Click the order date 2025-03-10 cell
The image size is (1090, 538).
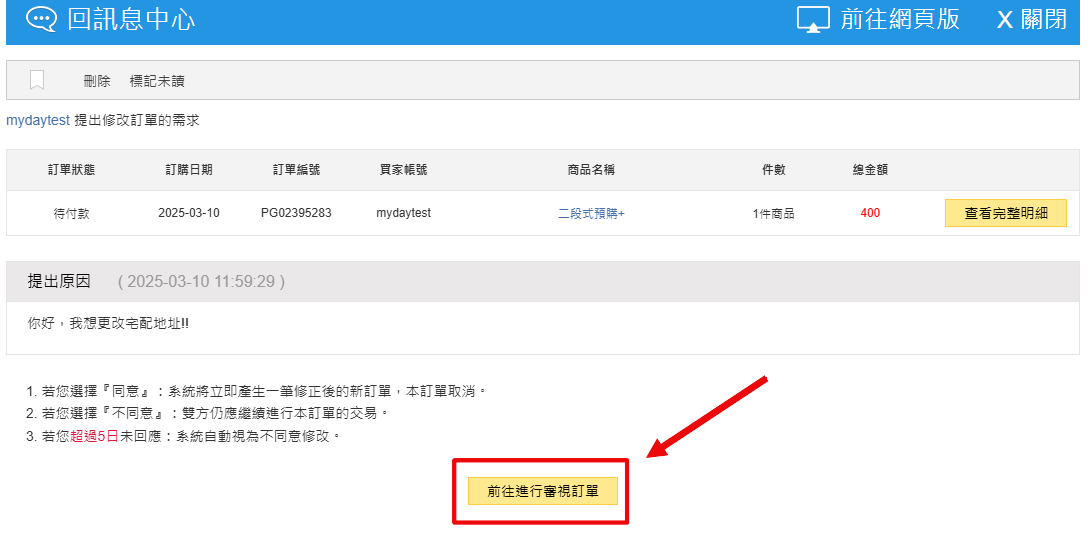pos(189,213)
